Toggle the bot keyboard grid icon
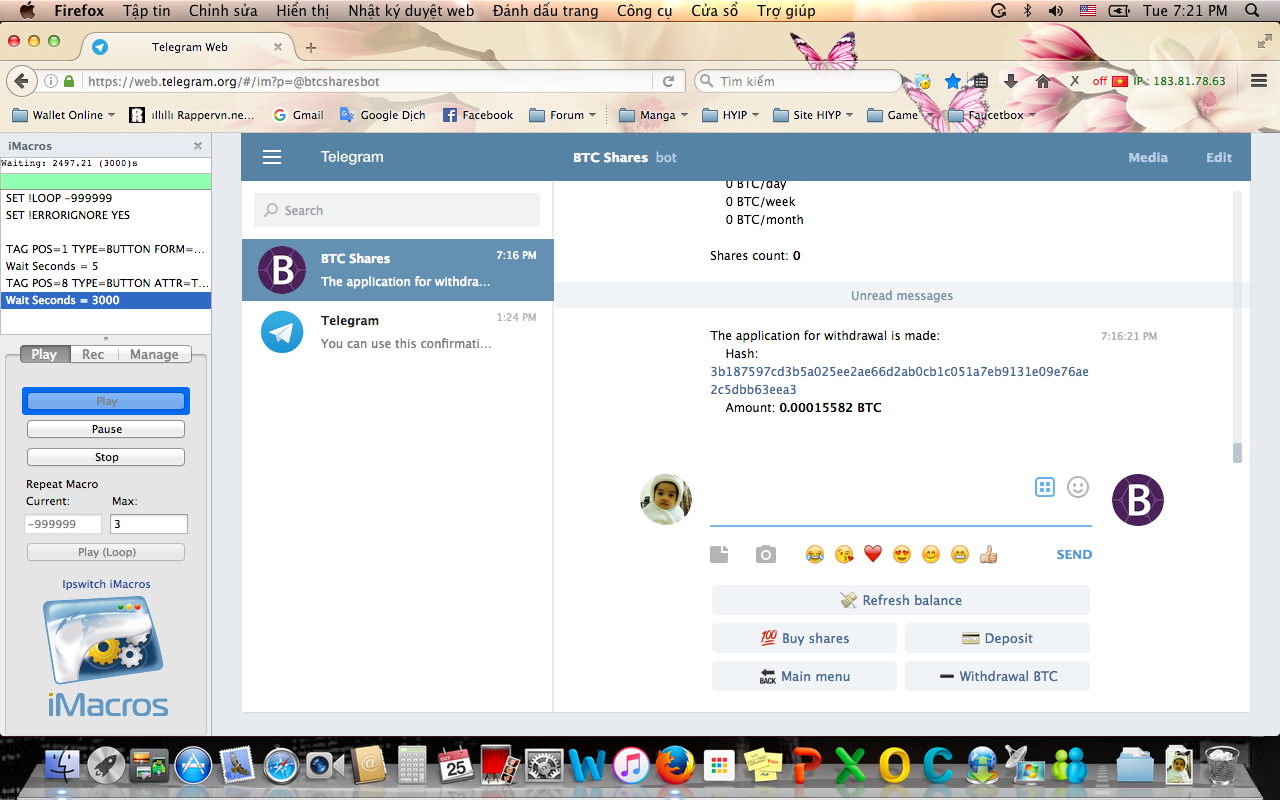1280x800 pixels. [1045, 487]
